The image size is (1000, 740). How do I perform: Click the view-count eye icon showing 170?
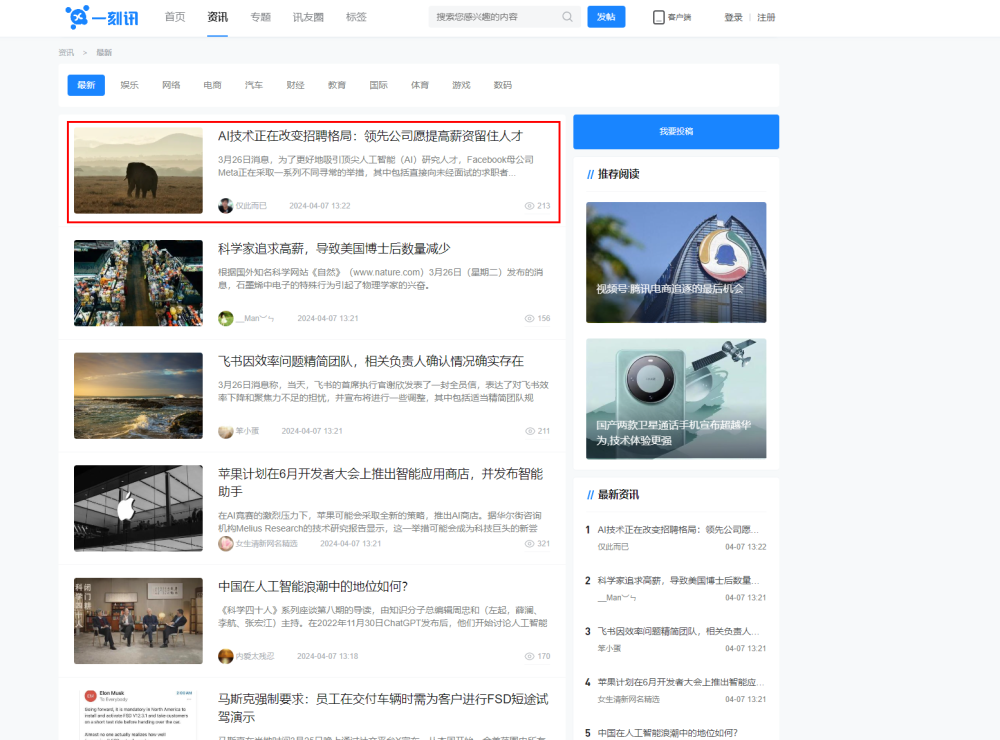pyautogui.click(x=529, y=656)
